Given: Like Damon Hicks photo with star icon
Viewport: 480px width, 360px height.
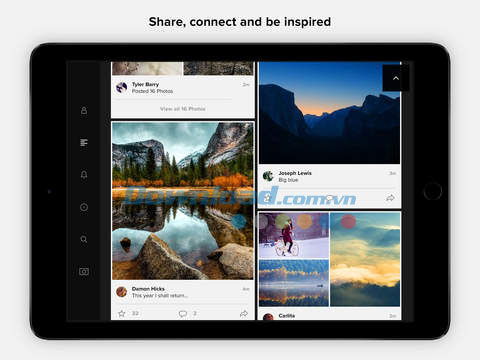Looking at the screenshot, I should [122, 313].
